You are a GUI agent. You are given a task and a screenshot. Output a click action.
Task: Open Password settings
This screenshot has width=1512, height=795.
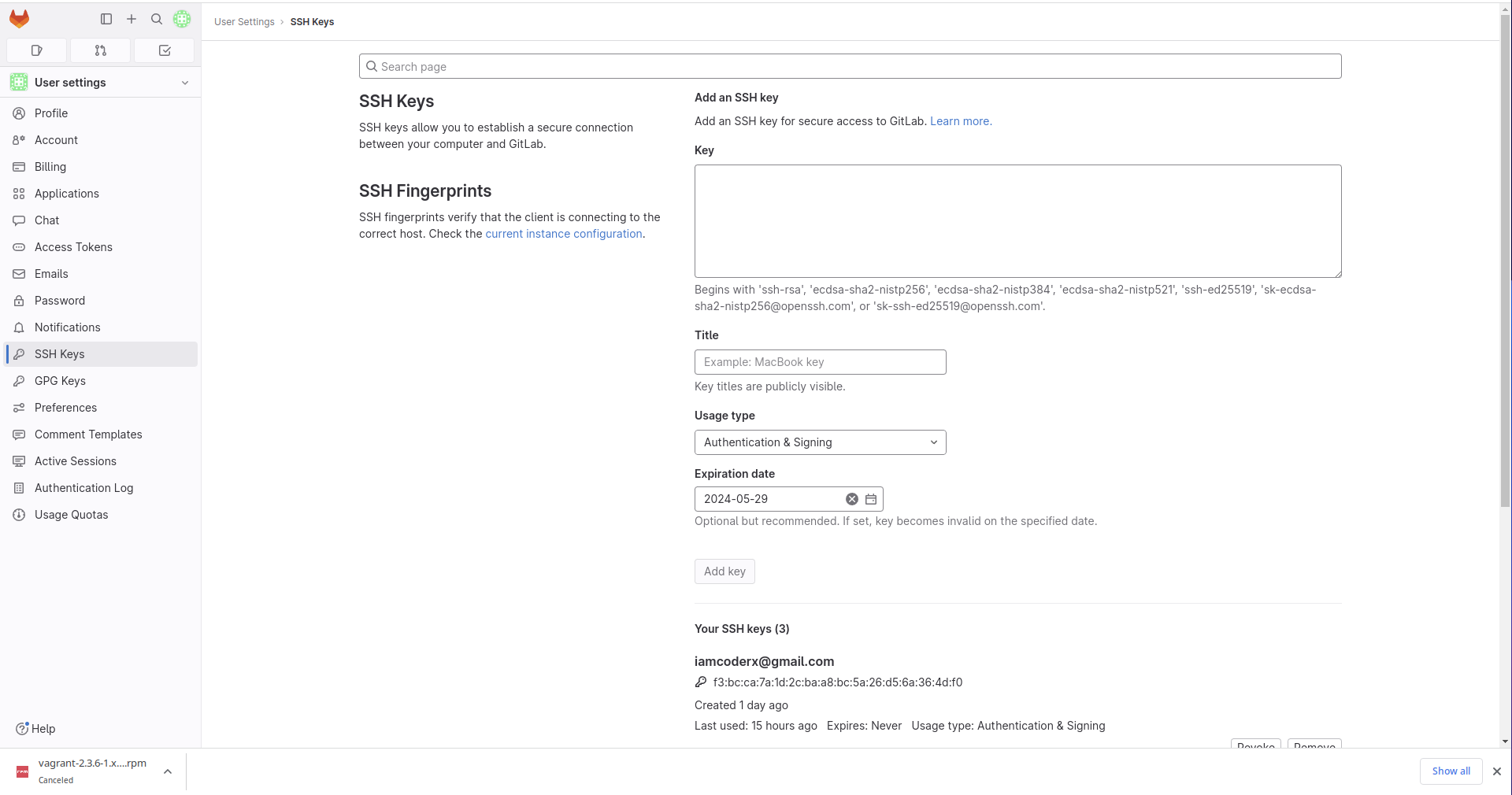click(x=101, y=301)
